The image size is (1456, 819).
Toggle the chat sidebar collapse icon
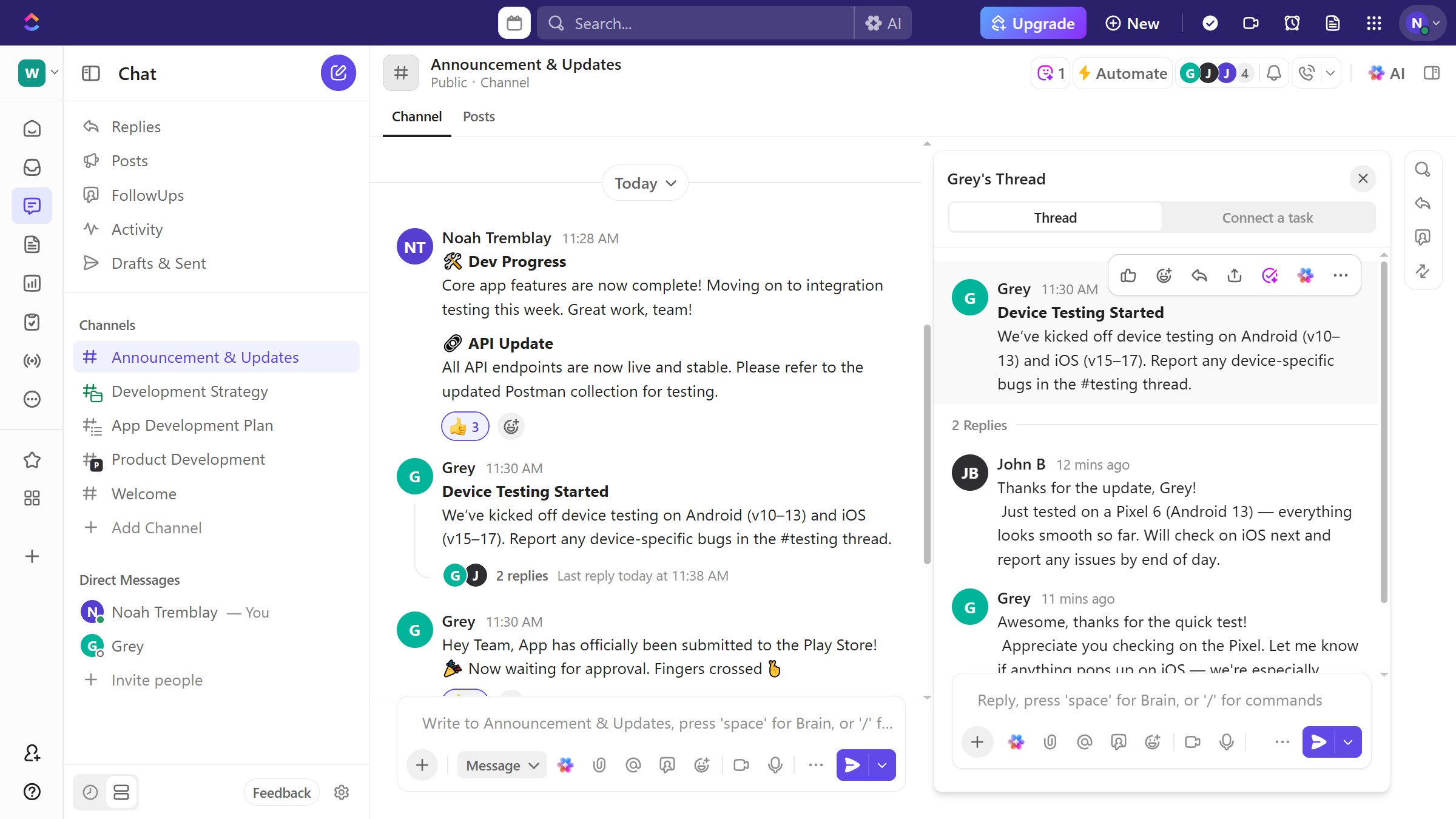(91, 73)
